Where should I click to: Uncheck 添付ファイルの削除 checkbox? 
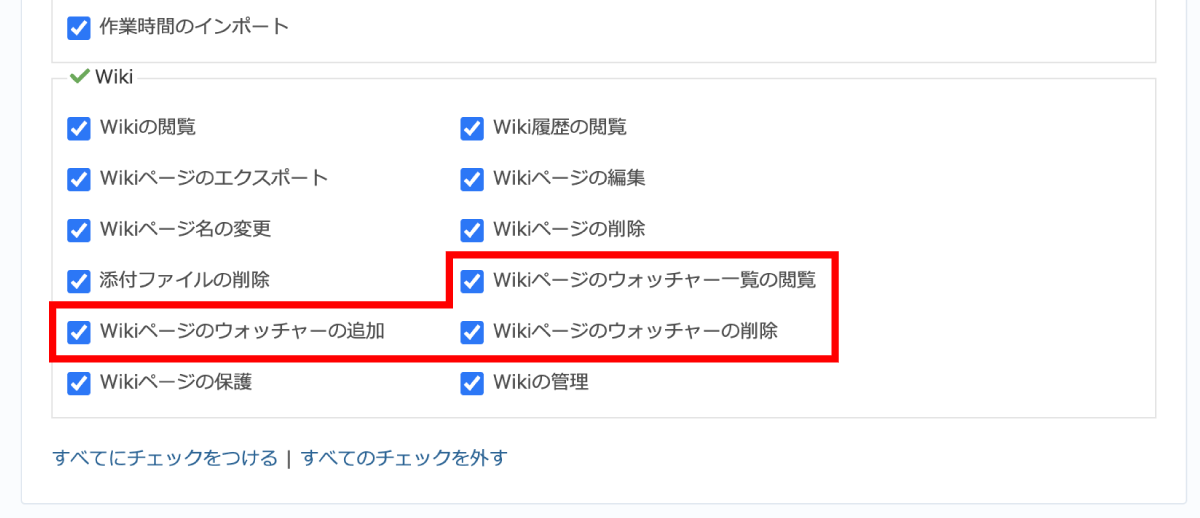point(79,281)
